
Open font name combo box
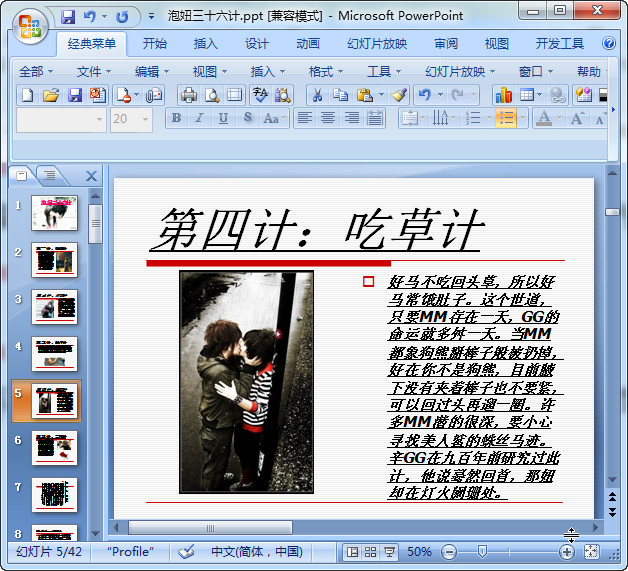click(61, 119)
